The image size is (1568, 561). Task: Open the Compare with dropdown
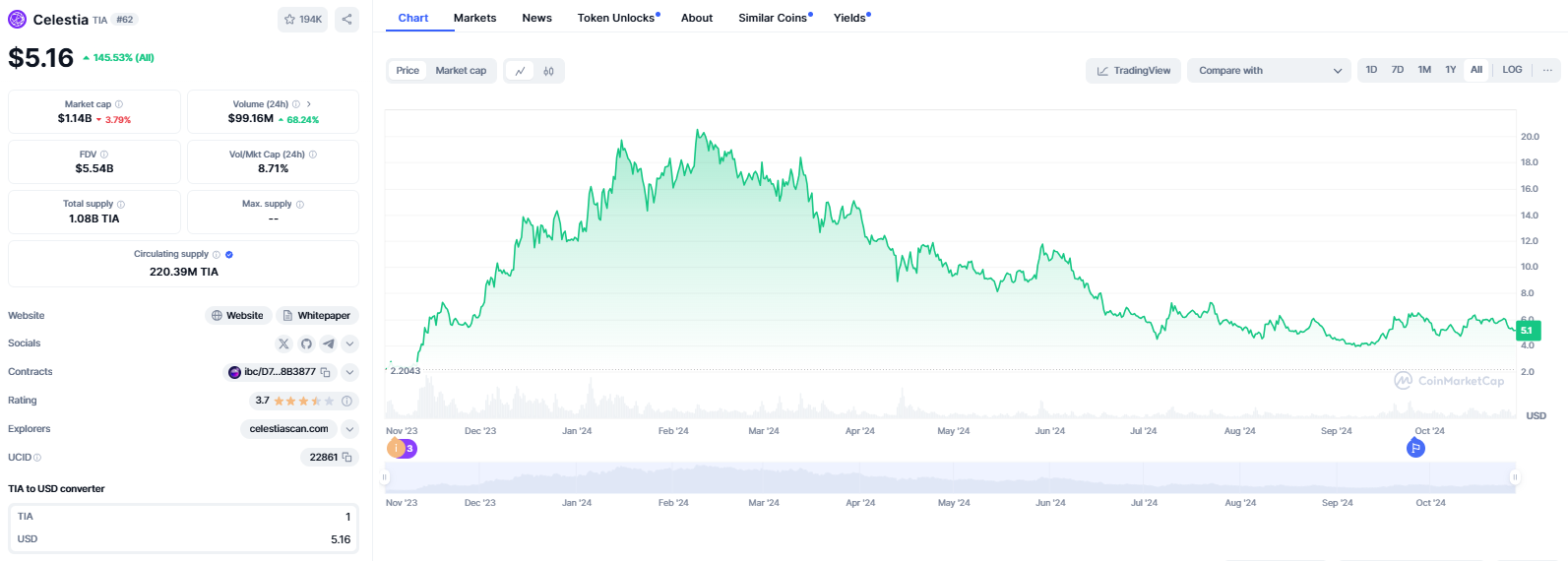pos(1270,71)
